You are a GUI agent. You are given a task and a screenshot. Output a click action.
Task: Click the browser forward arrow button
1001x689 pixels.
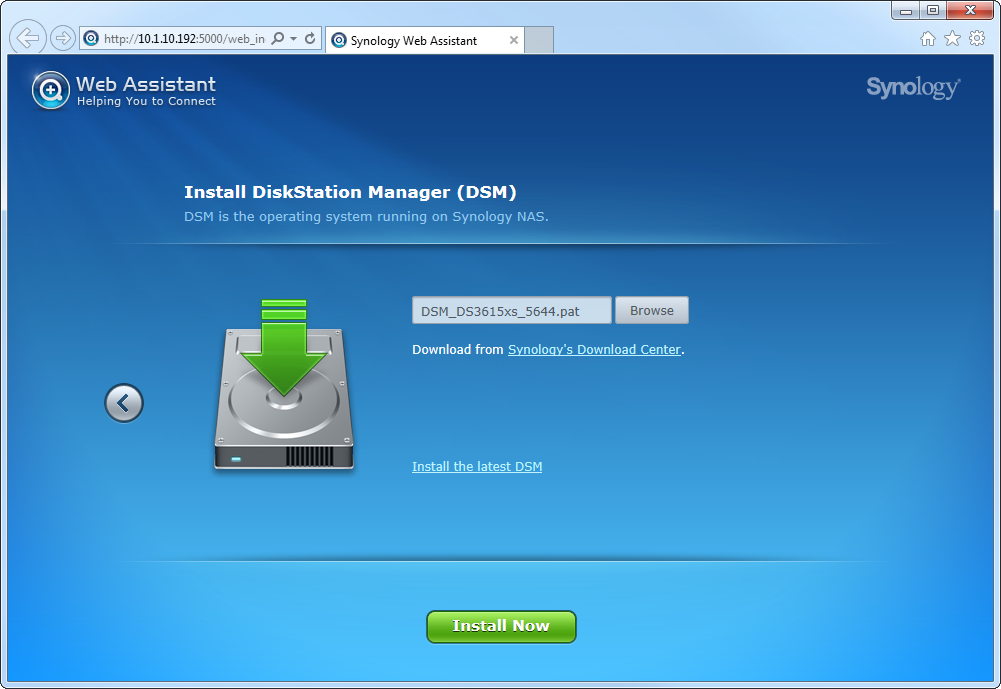point(63,38)
